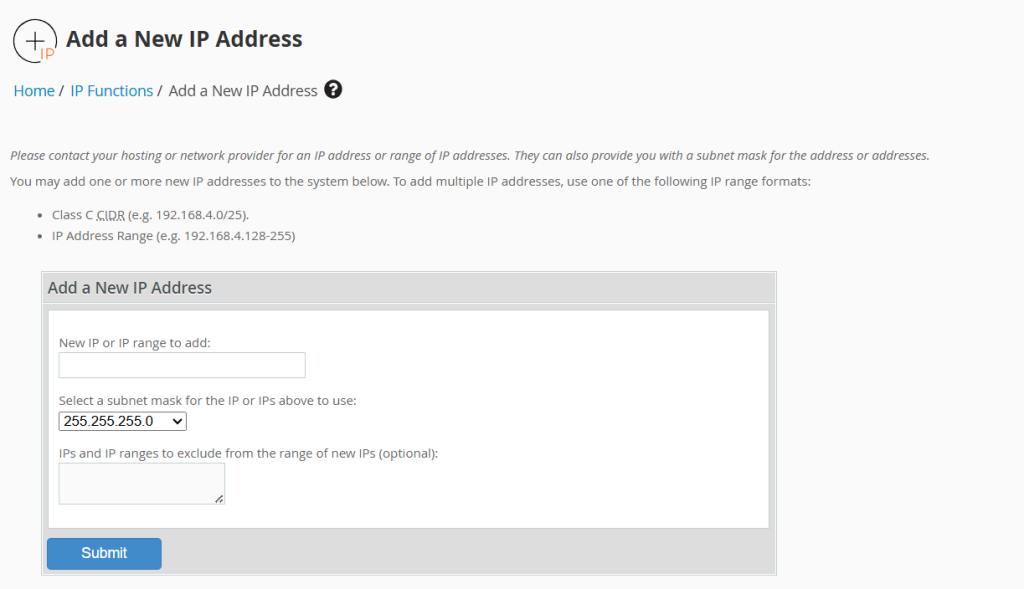Go to the Home breadcrumb link
Viewport: 1024px width, 589px height.
click(x=34, y=91)
